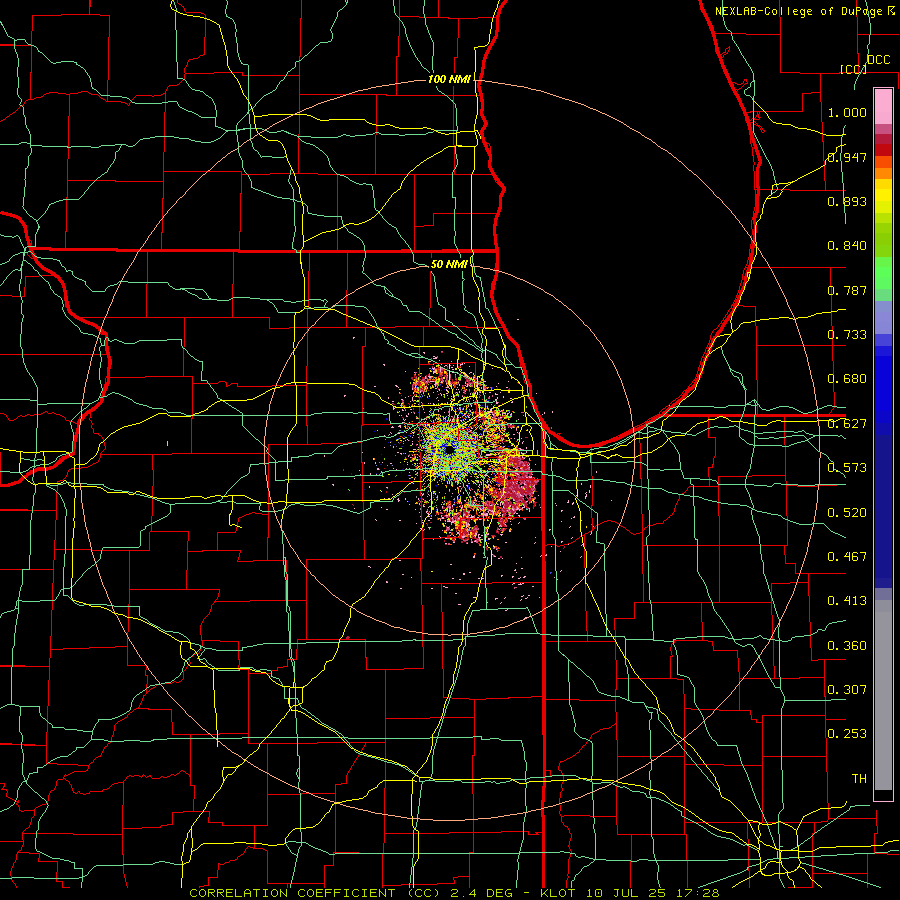
Task: Click the 0.467 scale value
Action: 847,557
